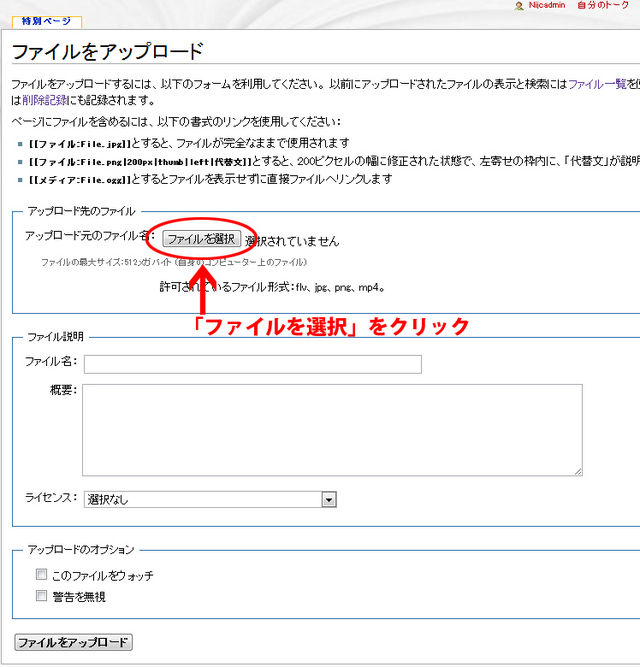Enable the このファイルをウォッチ checkbox

click(41, 575)
